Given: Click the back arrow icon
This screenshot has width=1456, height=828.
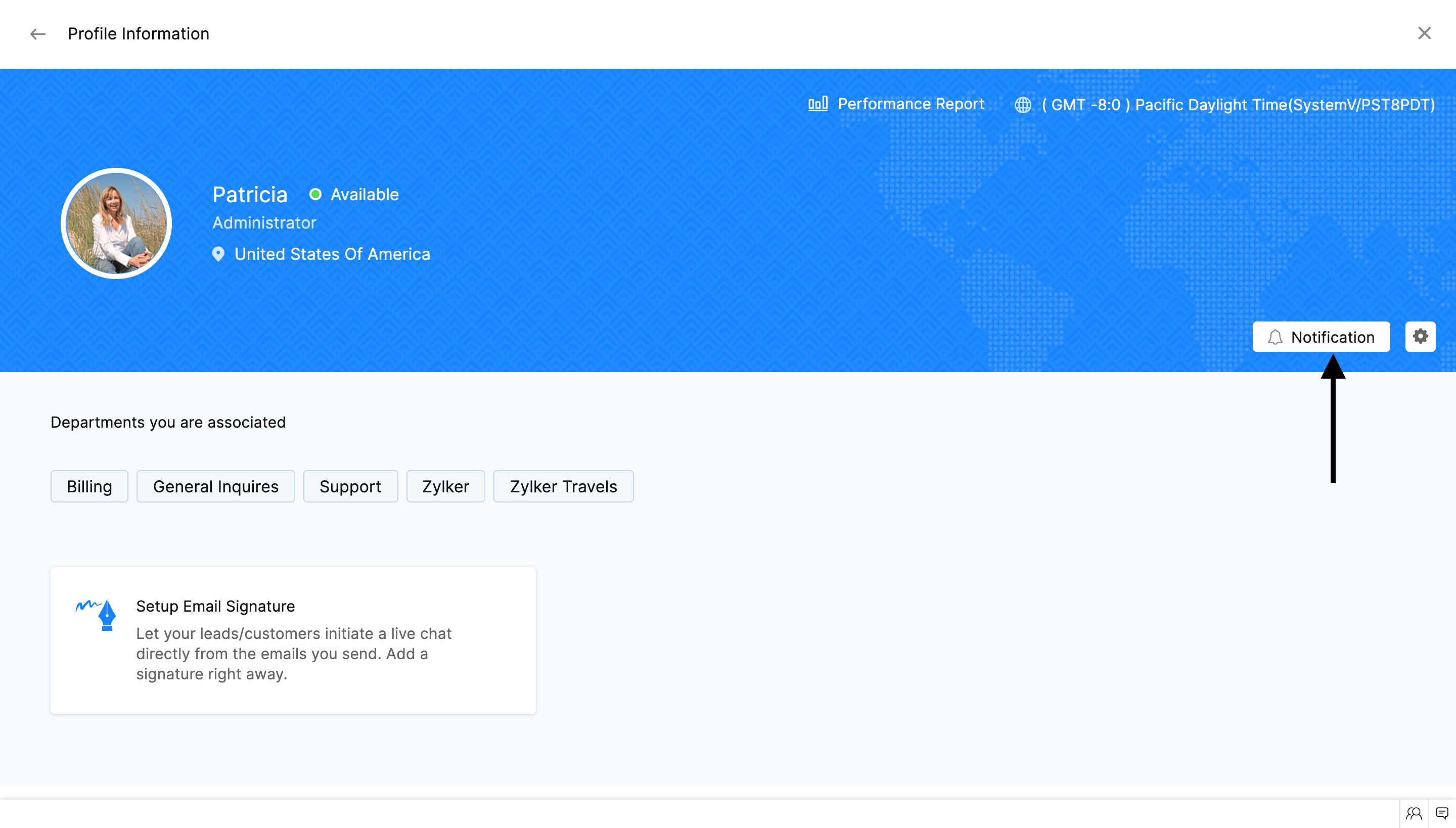Looking at the screenshot, I should pyautogui.click(x=37, y=34).
